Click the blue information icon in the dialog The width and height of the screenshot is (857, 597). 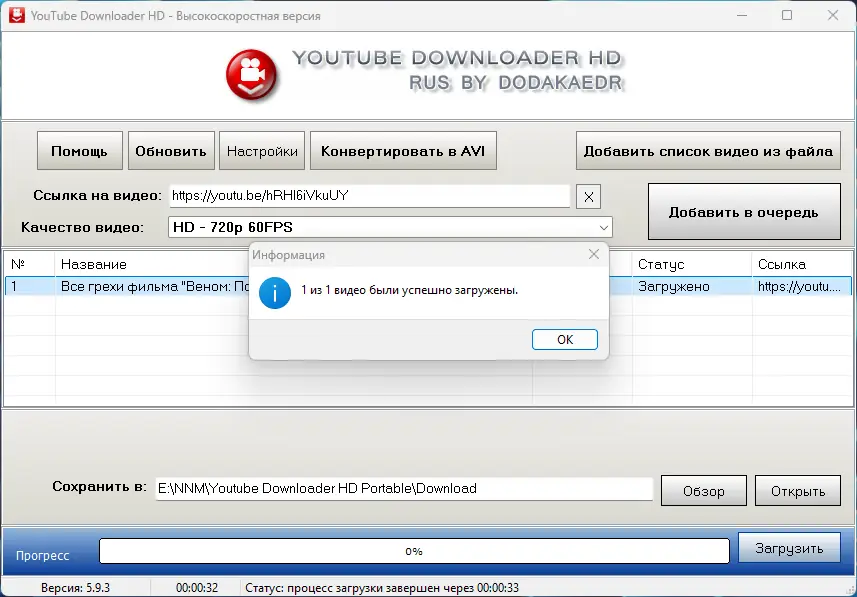tap(274, 293)
